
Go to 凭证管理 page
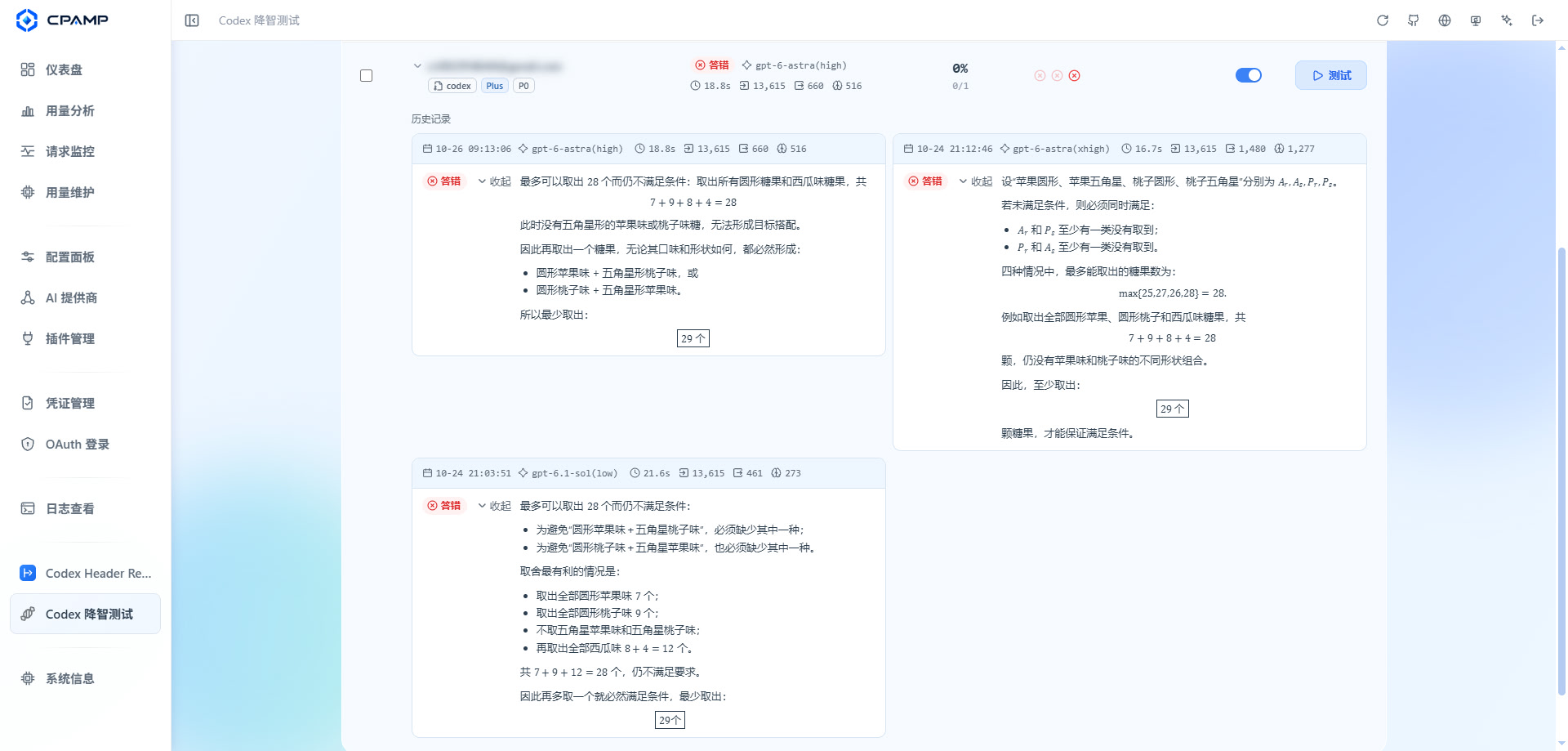tap(85, 403)
